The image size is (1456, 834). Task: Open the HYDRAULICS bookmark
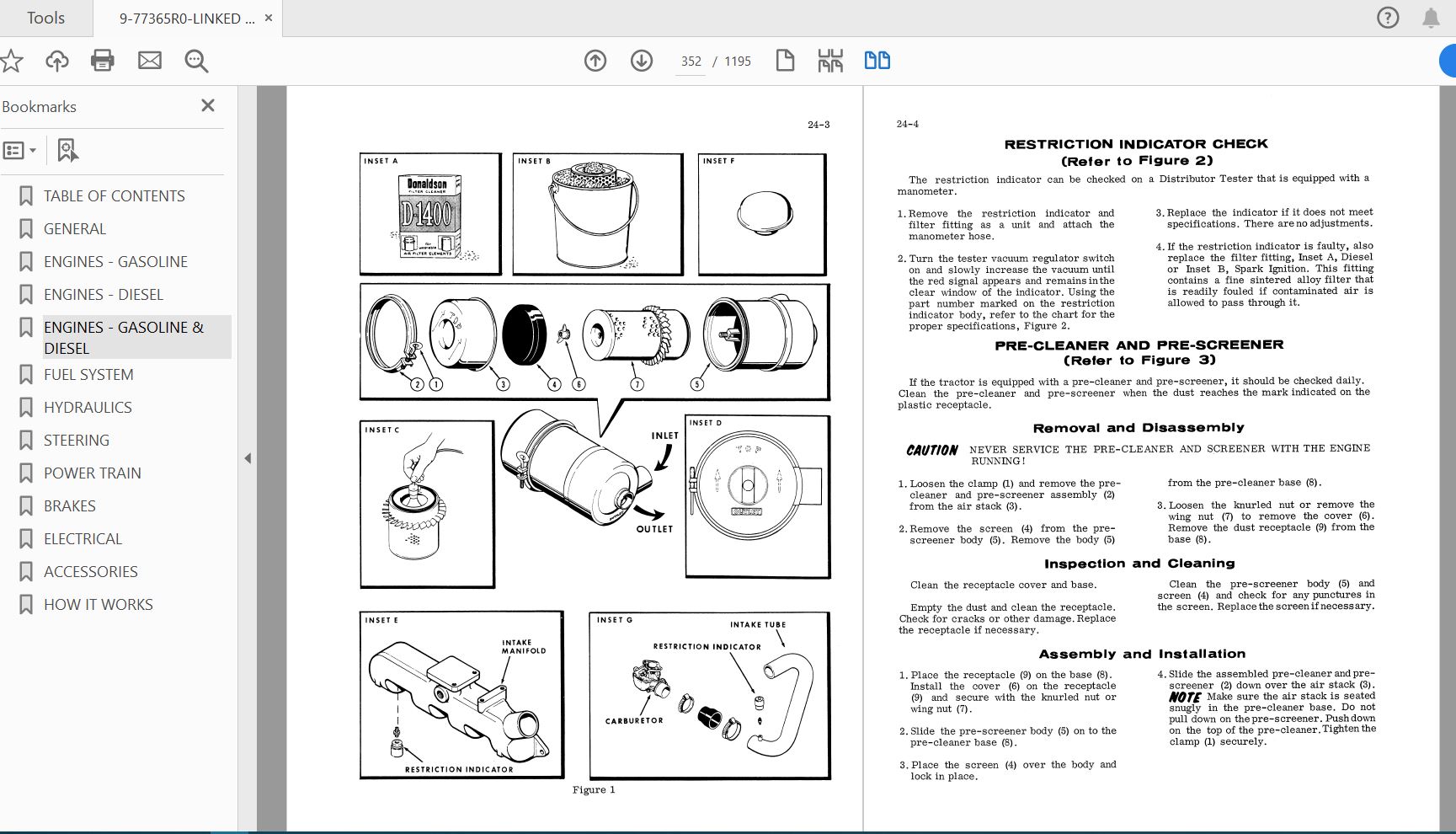coord(87,407)
